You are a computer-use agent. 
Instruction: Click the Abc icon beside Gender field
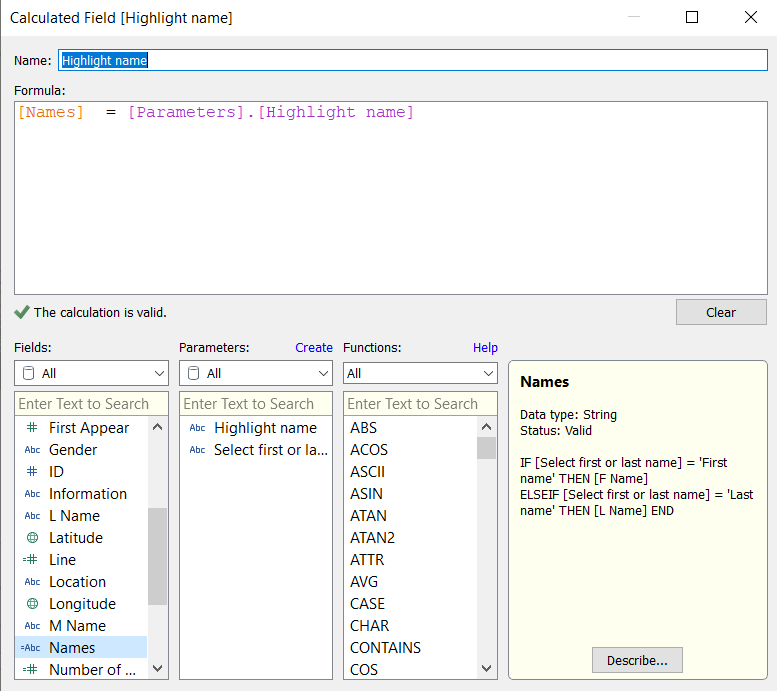tap(32, 450)
